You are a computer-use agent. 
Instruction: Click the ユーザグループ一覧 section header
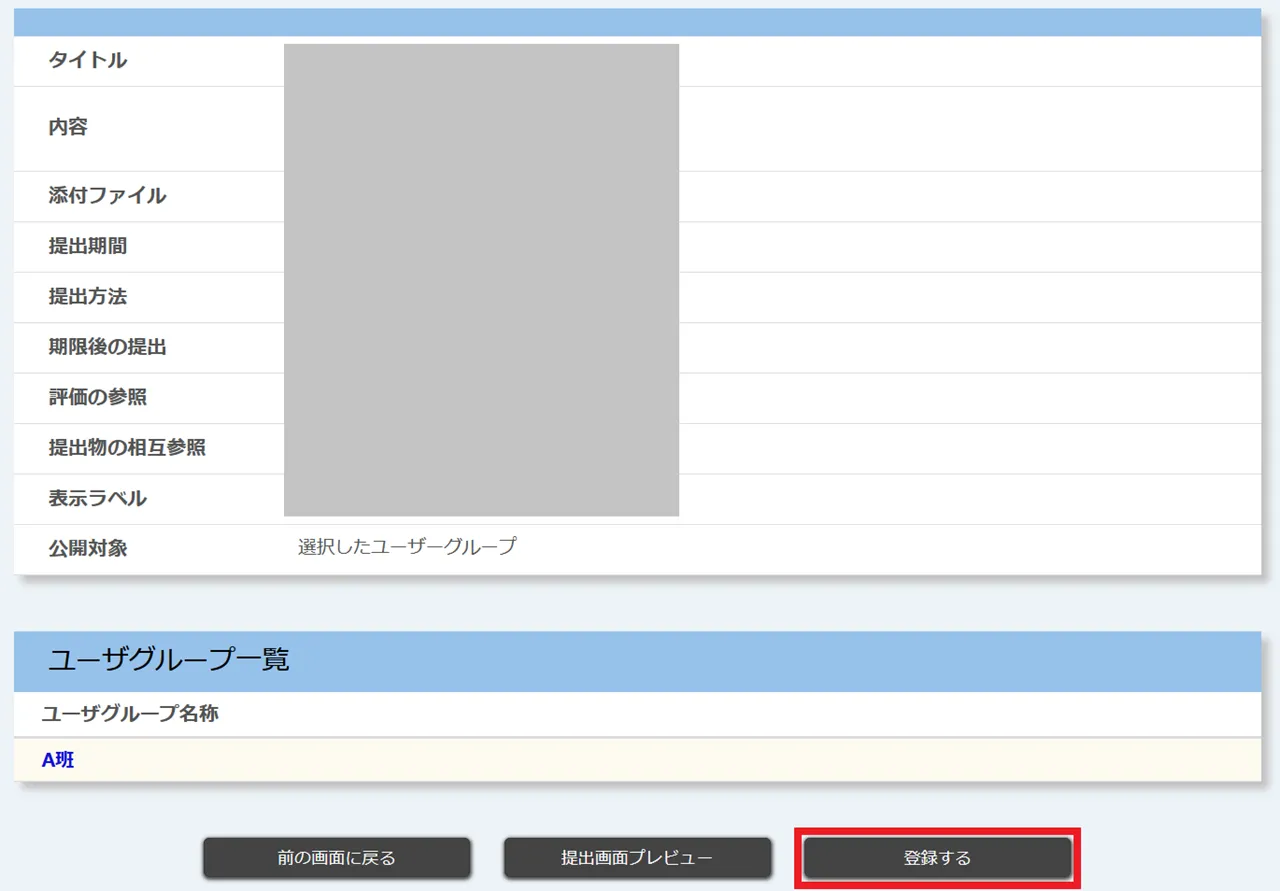[169, 660]
